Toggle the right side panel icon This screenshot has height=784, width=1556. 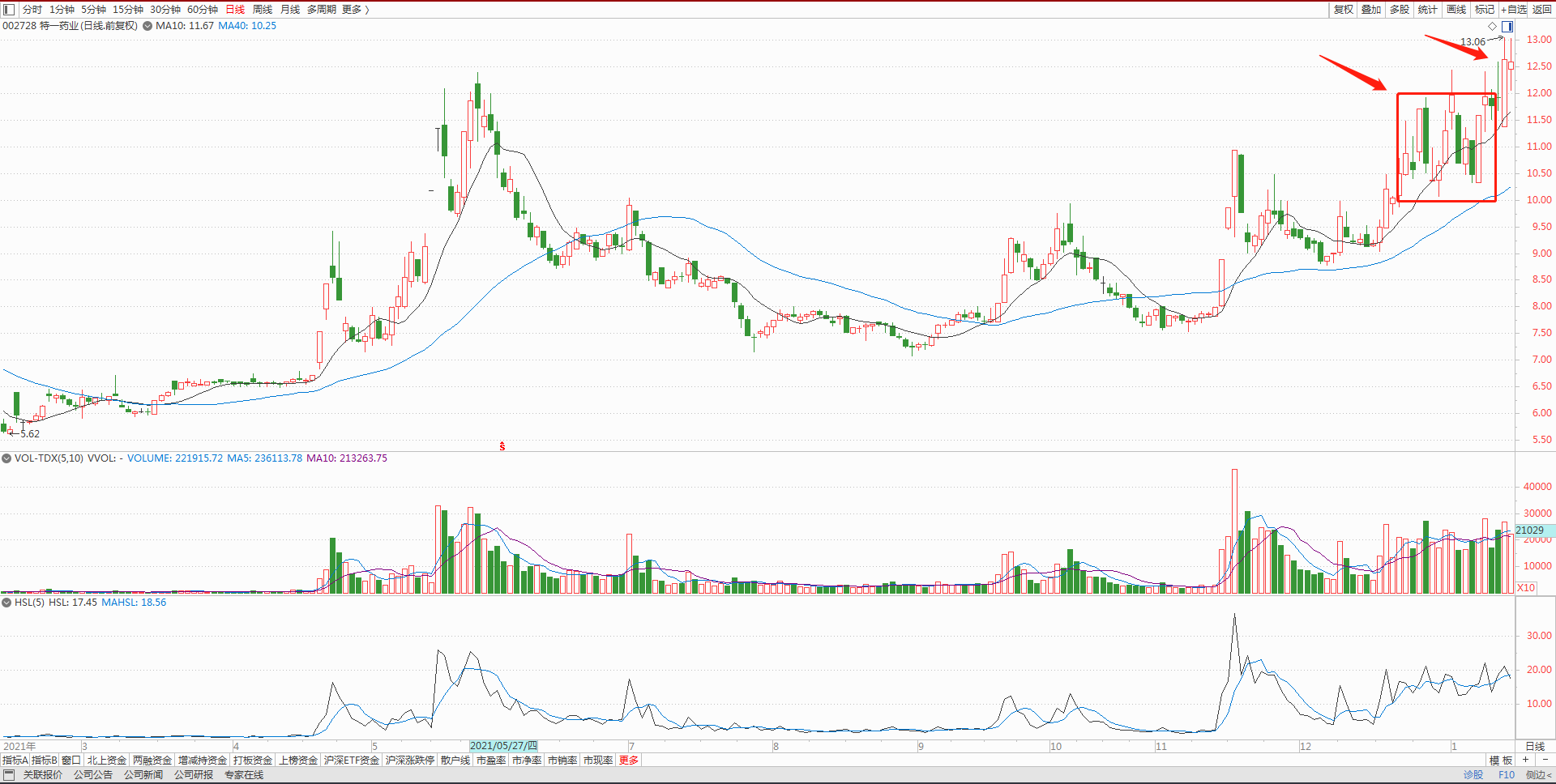1507,26
